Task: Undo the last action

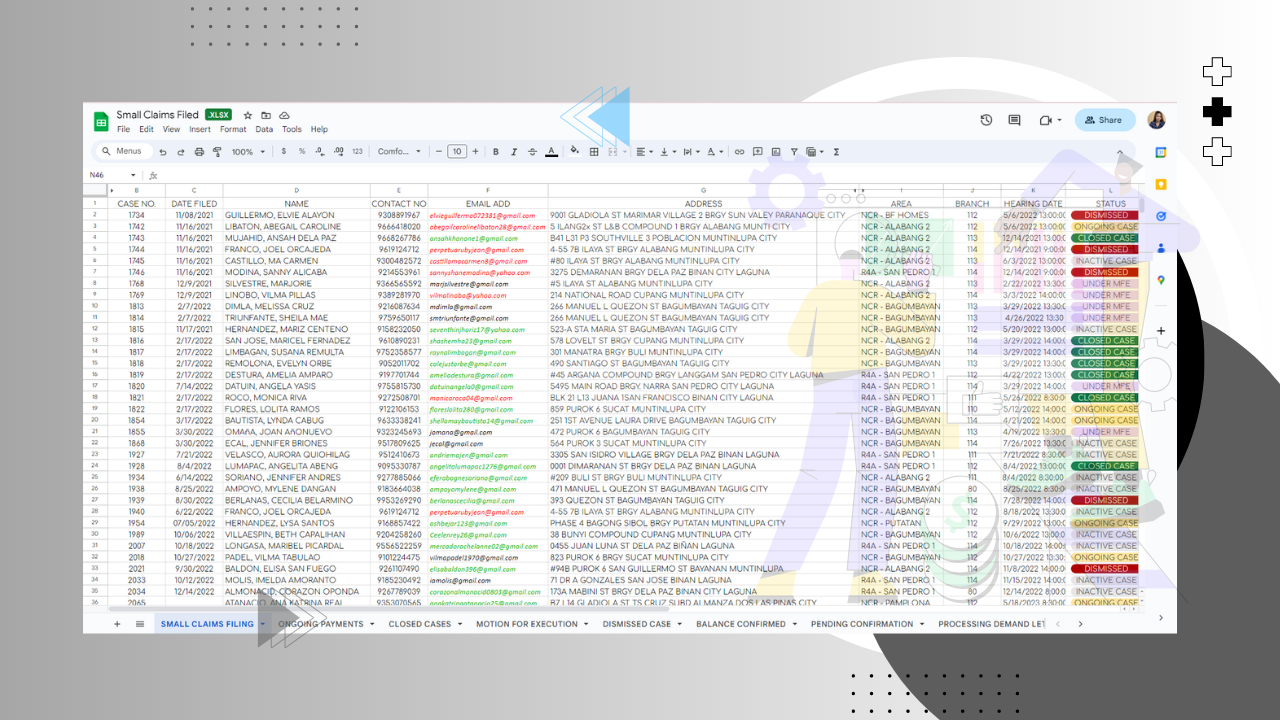Action: coord(163,152)
